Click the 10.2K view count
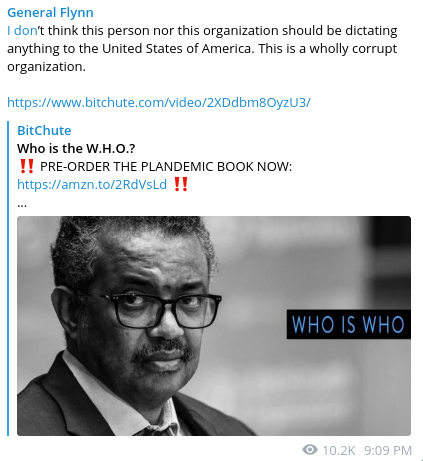Screen dimensions: 423x461 tap(339, 450)
